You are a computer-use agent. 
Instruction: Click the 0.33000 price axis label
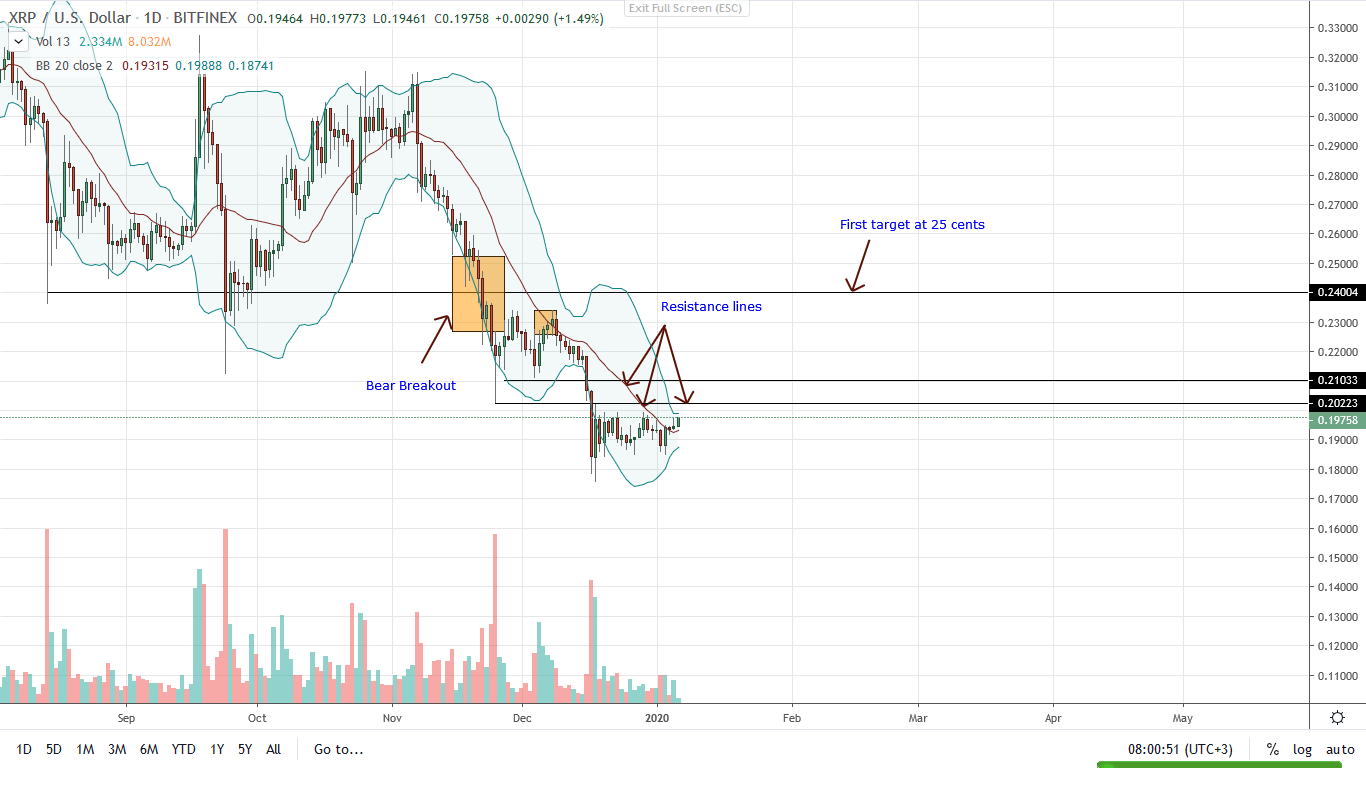click(x=1337, y=29)
